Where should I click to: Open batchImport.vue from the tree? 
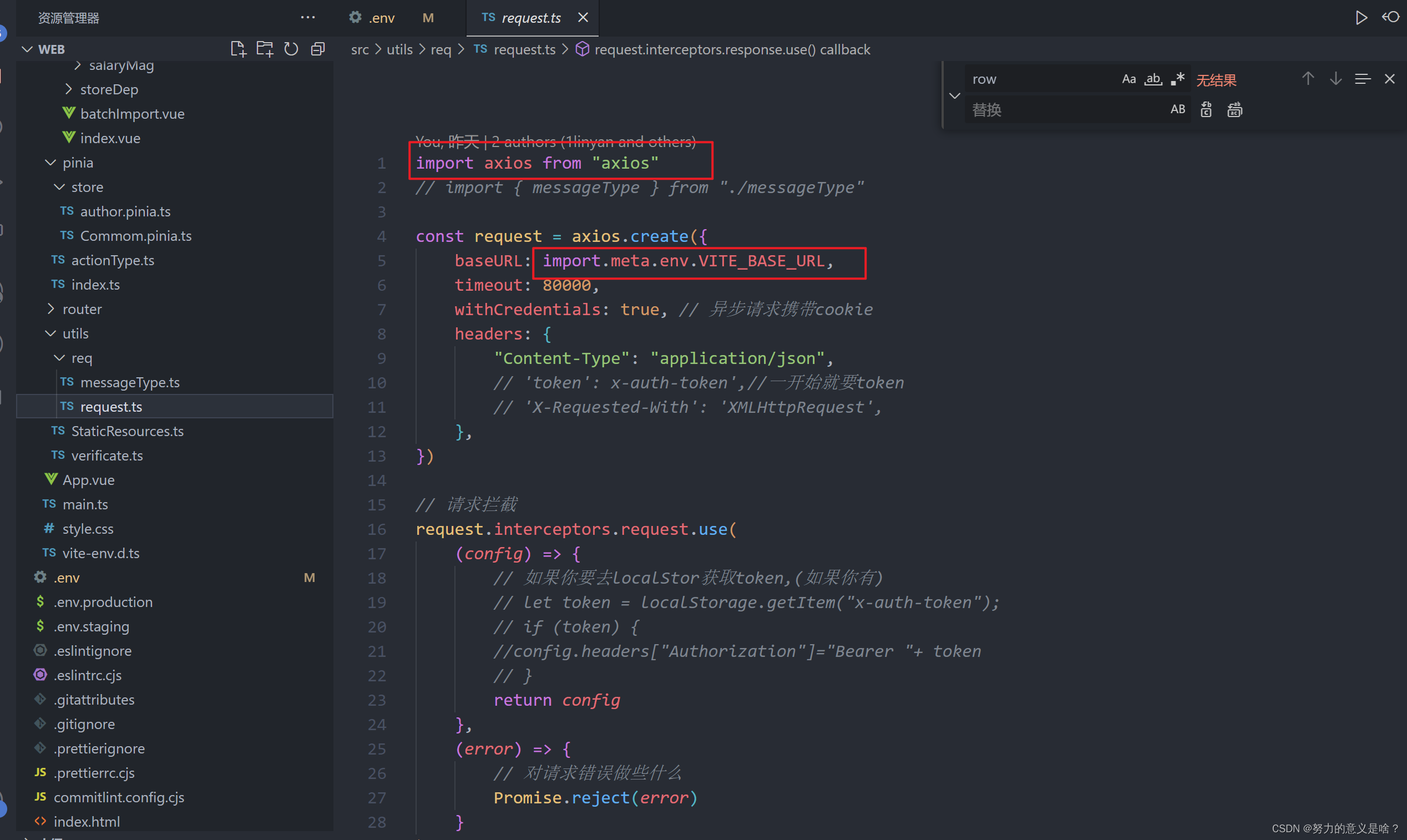(132, 114)
